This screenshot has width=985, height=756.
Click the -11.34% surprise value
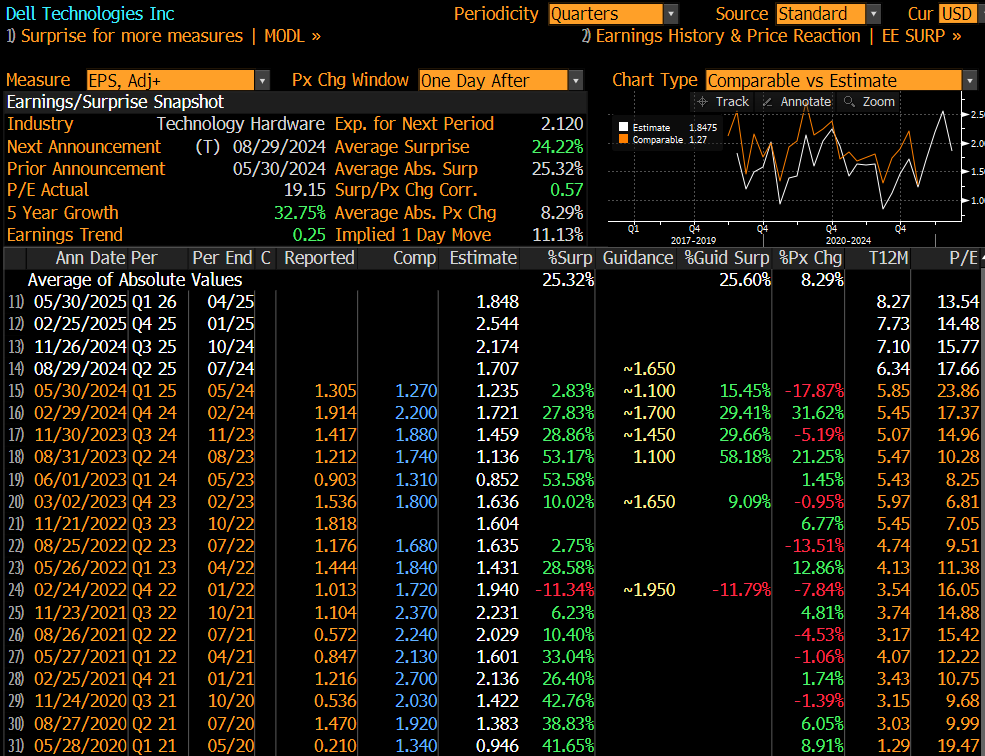coord(564,590)
